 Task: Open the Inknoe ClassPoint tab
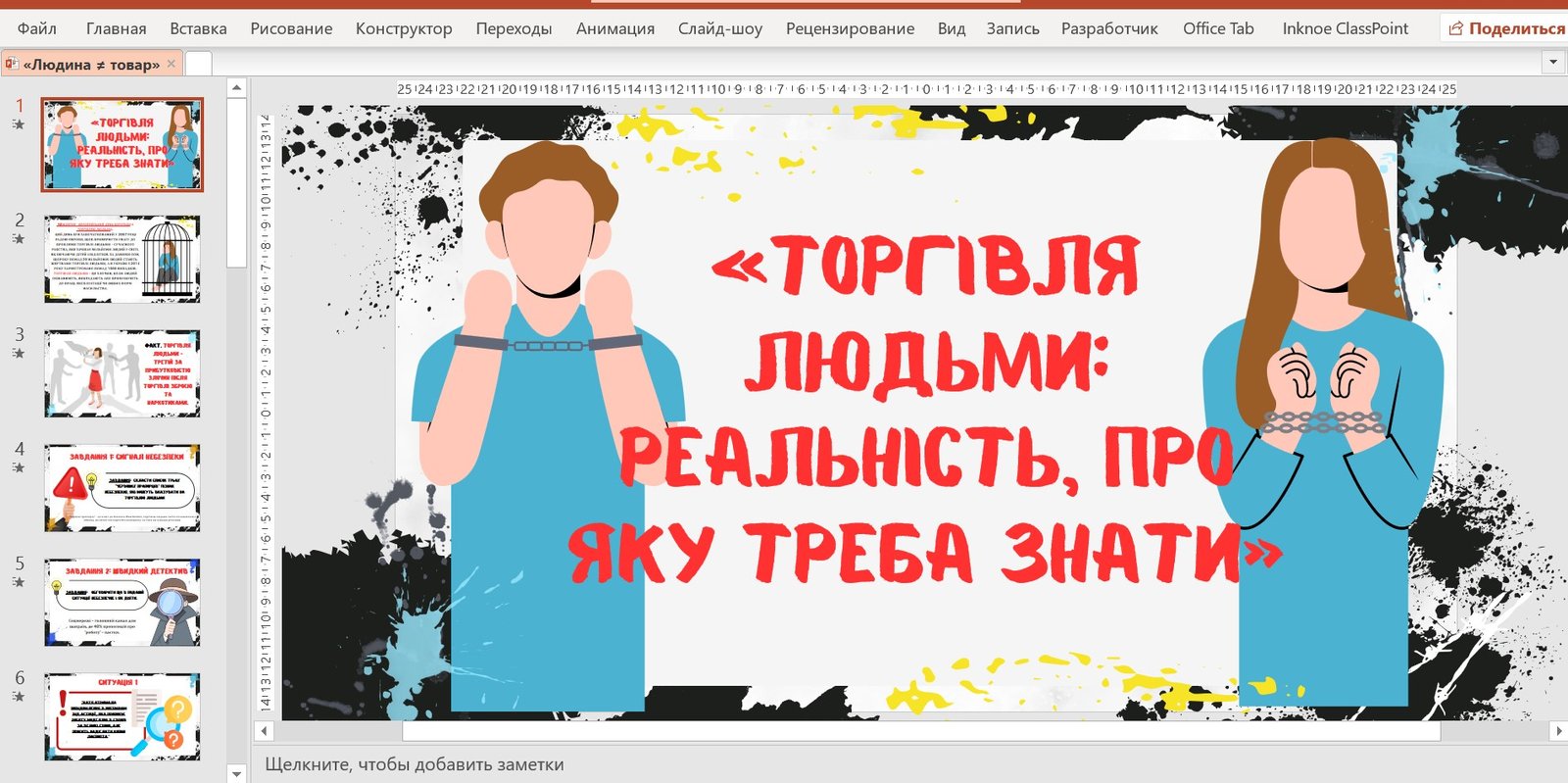click(x=1345, y=28)
